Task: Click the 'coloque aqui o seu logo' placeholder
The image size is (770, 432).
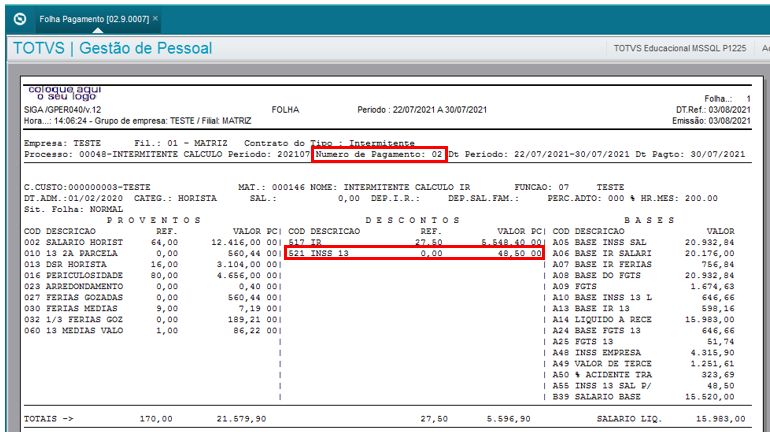Action: pos(65,93)
